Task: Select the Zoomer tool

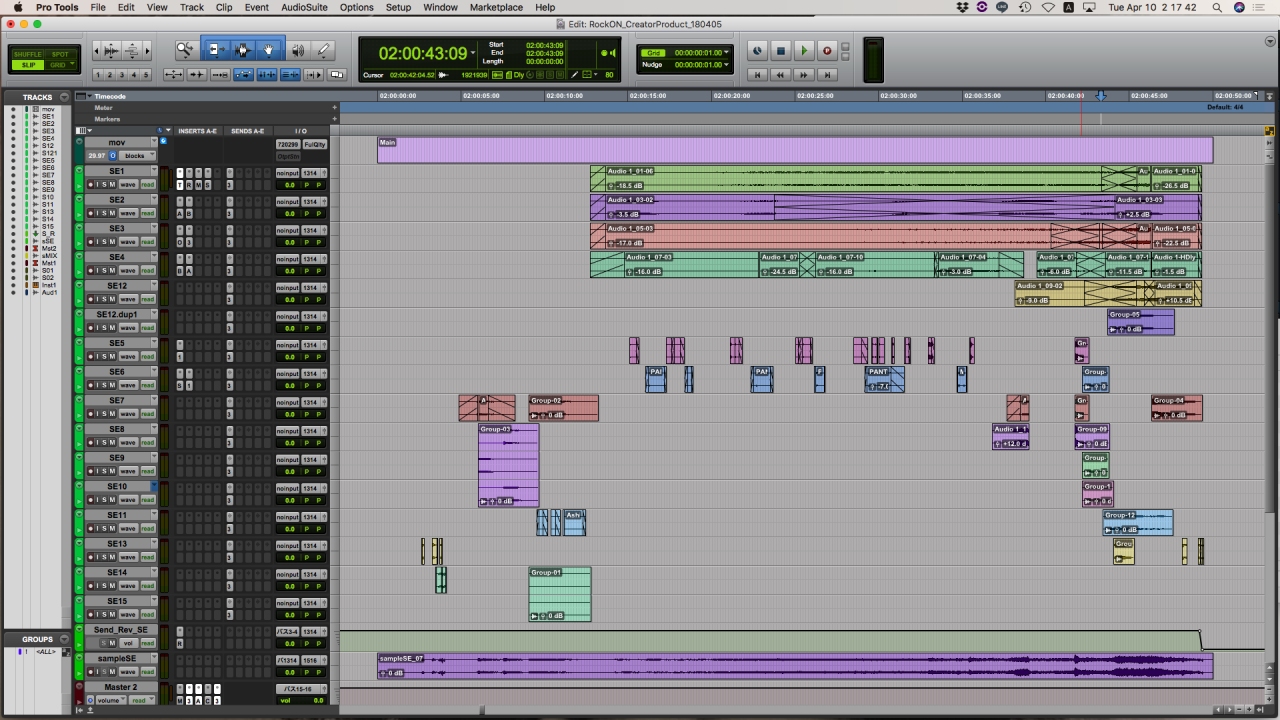Action: coord(186,50)
